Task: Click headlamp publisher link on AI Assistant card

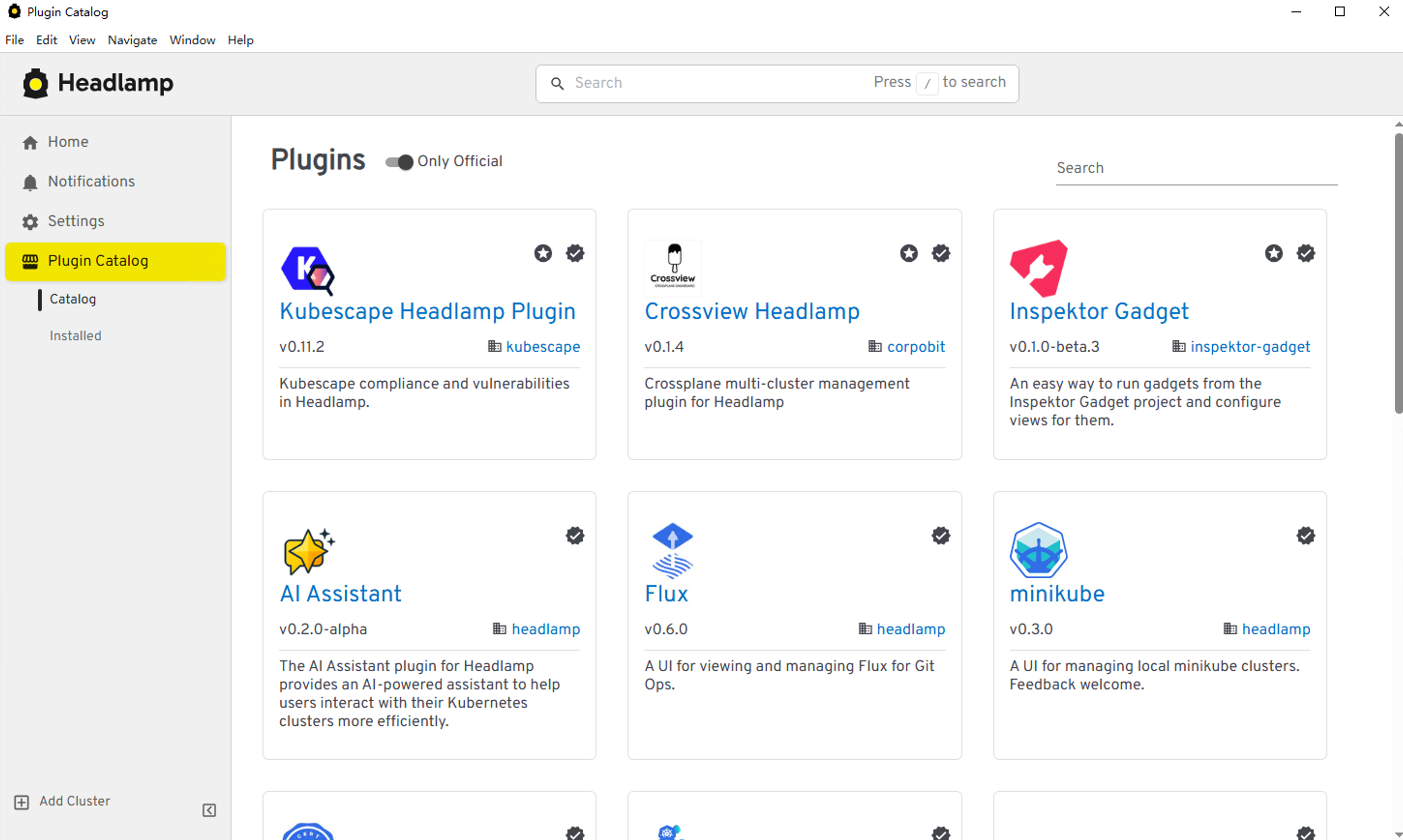Action: tap(546, 629)
